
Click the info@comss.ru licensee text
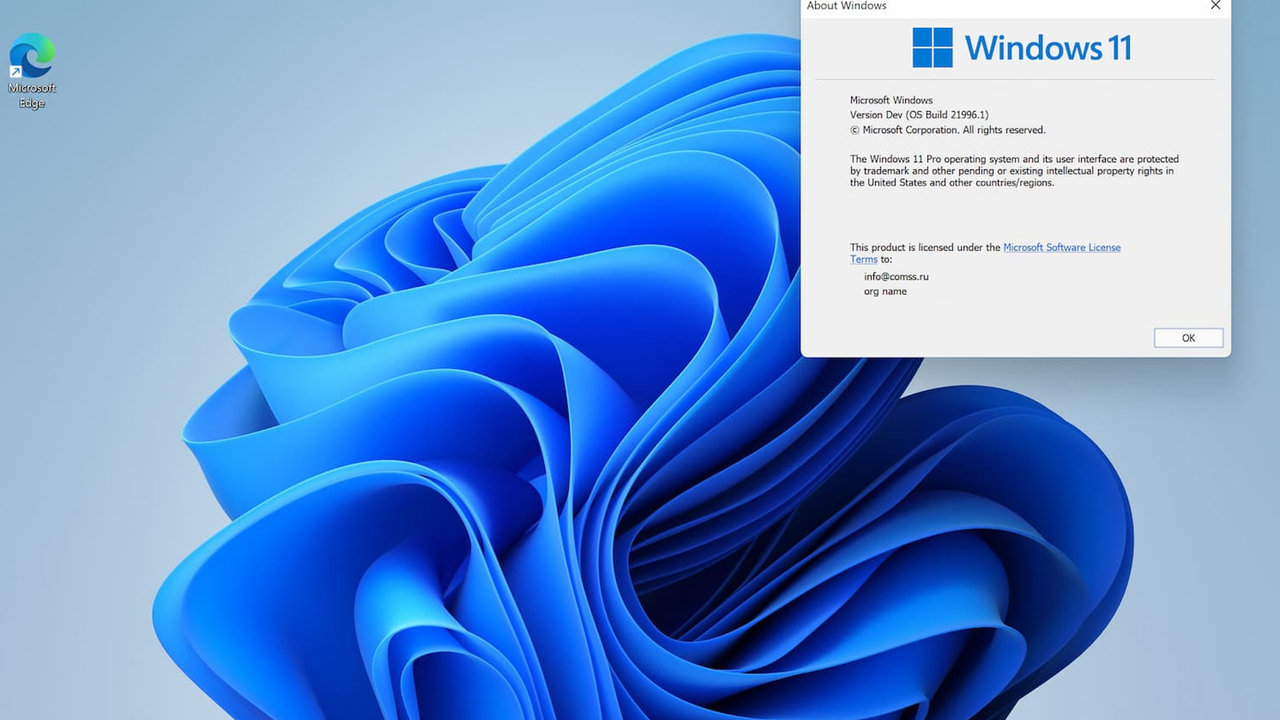896,276
